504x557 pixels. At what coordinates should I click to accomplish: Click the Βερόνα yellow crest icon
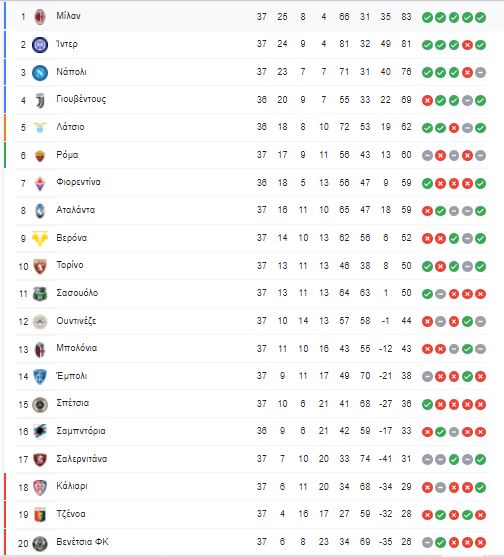40,238
